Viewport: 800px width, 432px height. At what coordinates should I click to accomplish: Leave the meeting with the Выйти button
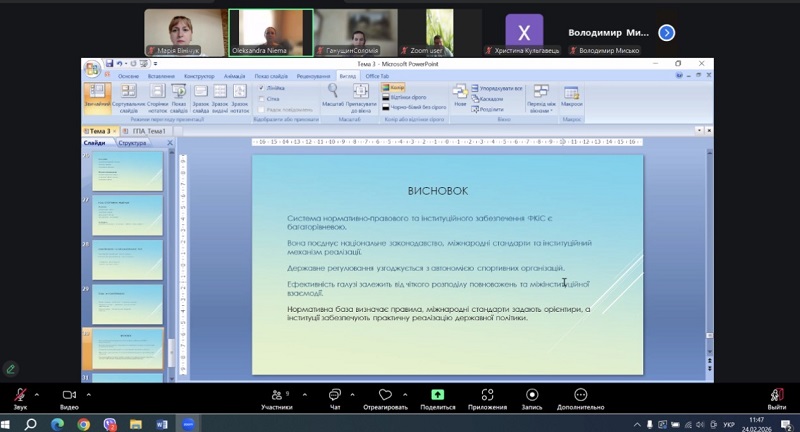(x=777, y=396)
